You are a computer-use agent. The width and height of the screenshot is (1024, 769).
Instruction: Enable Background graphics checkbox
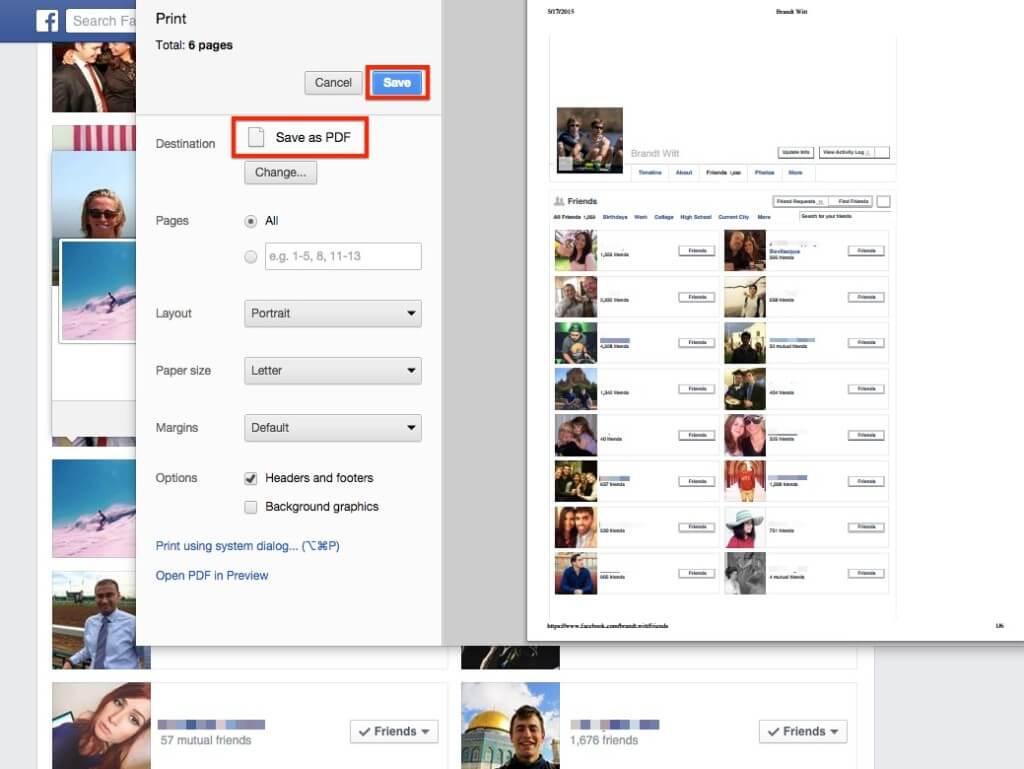(x=251, y=507)
